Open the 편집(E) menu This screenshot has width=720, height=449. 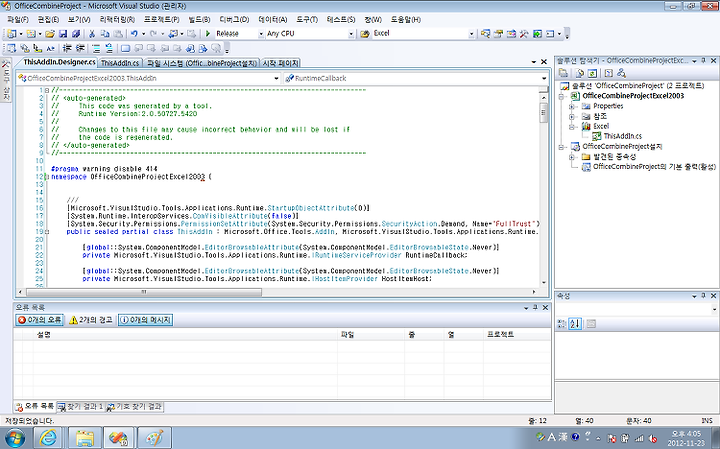[48, 20]
